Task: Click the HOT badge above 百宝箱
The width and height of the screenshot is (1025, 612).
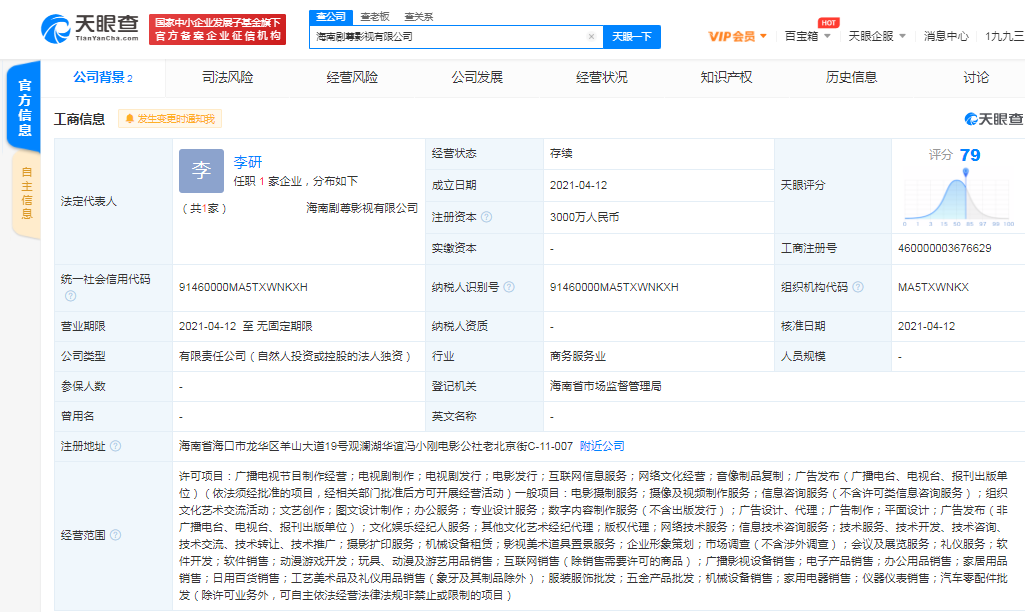Action: click(x=828, y=23)
